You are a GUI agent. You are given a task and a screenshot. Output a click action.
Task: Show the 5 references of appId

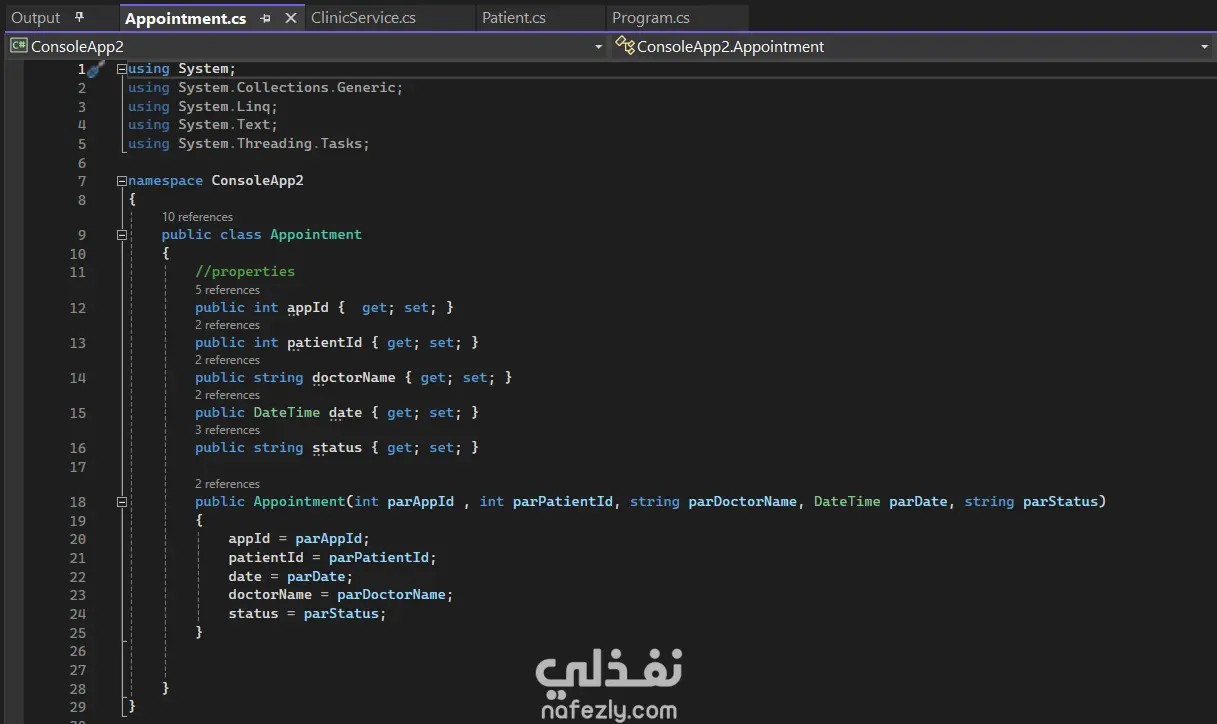click(x=227, y=290)
